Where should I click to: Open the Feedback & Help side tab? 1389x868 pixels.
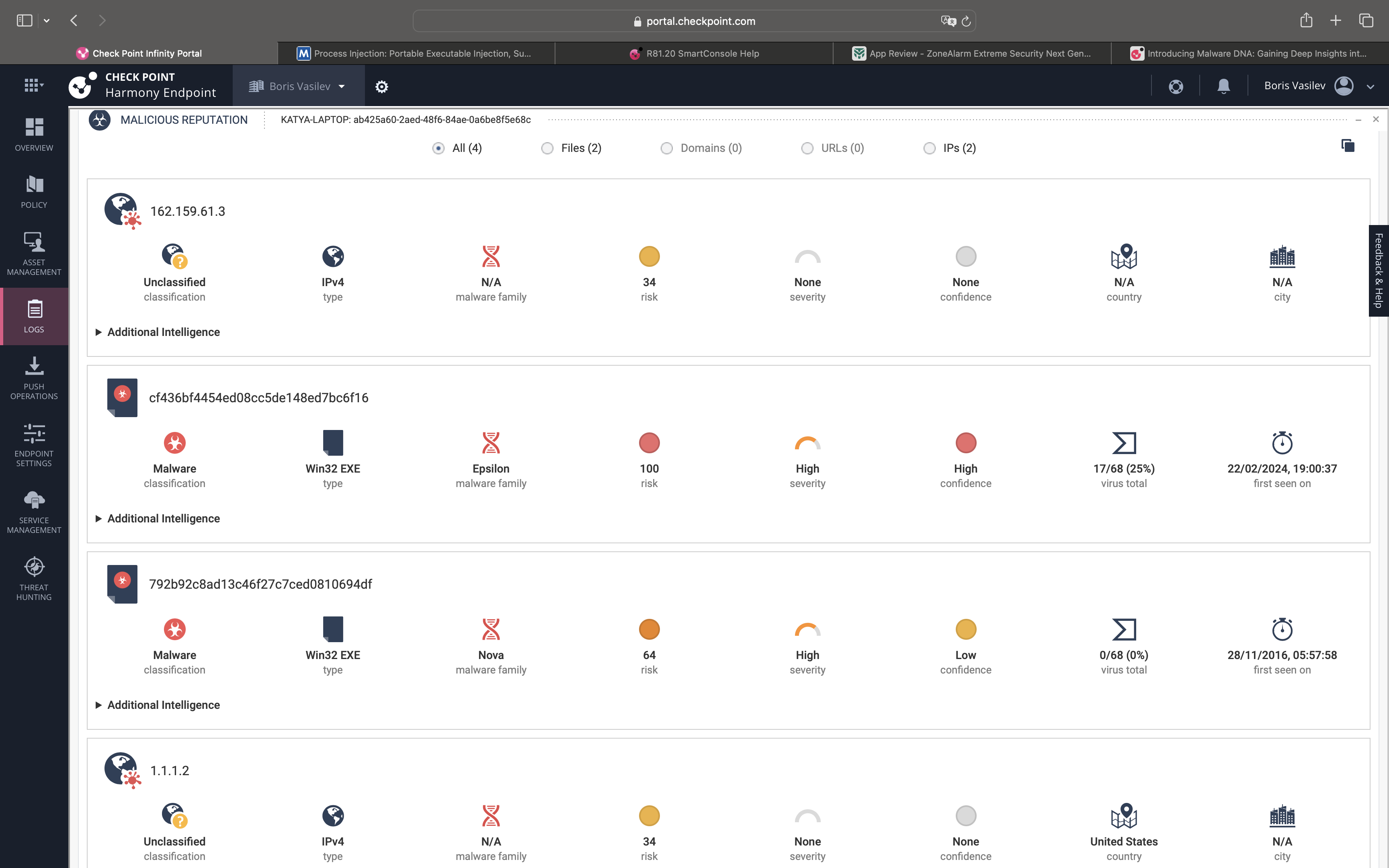pyautogui.click(x=1379, y=270)
